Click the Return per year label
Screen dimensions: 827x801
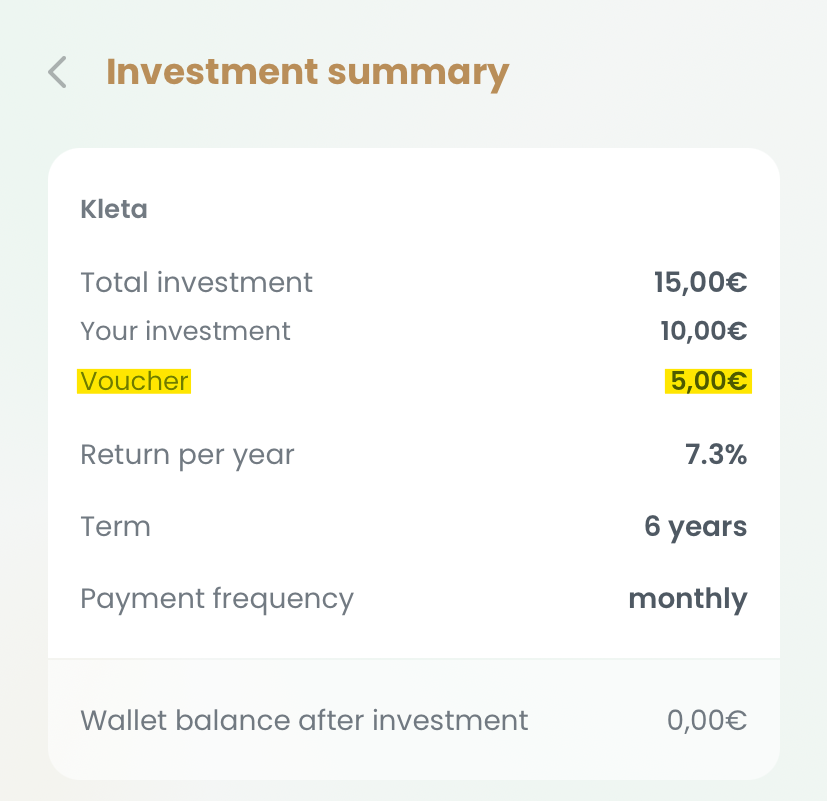[x=187, y=455]
